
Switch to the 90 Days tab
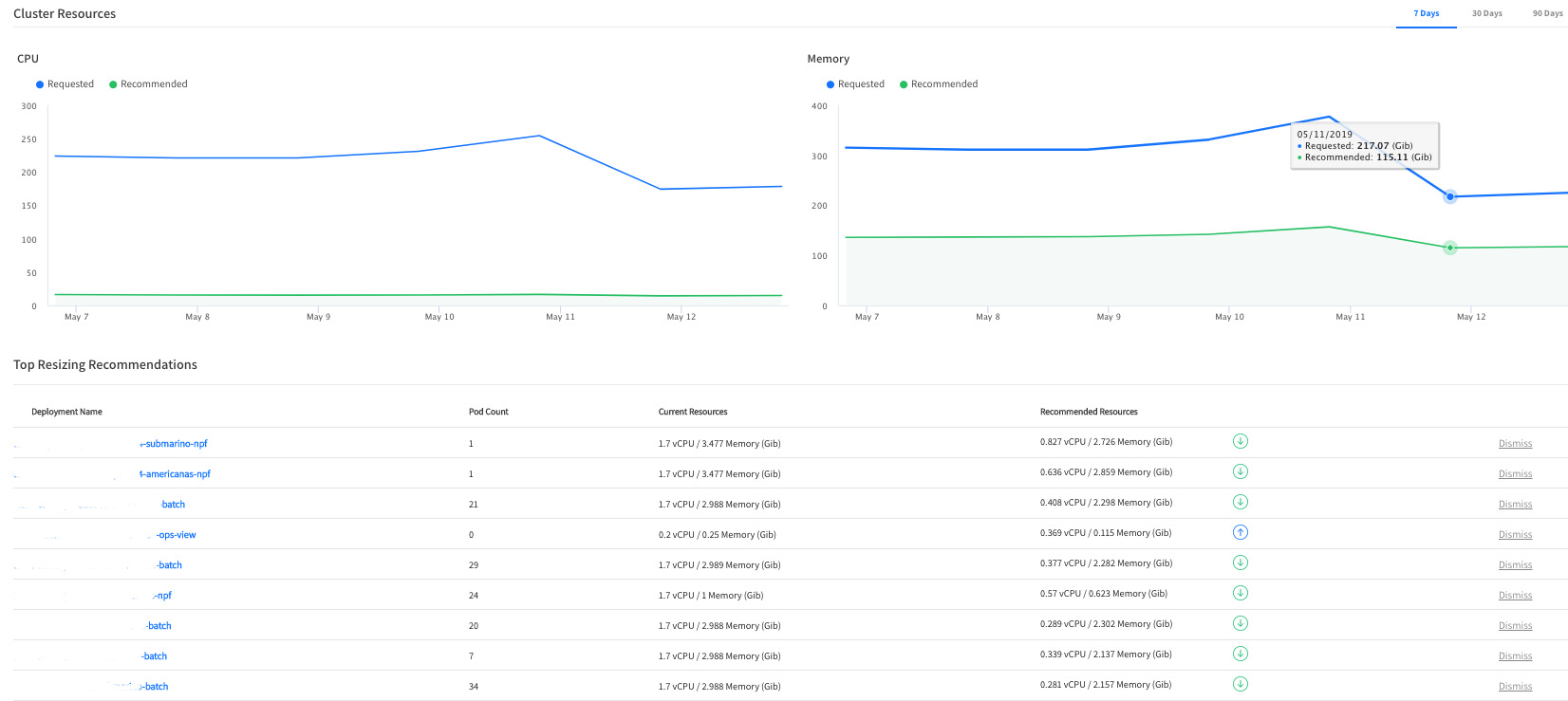coord(1547,13)
